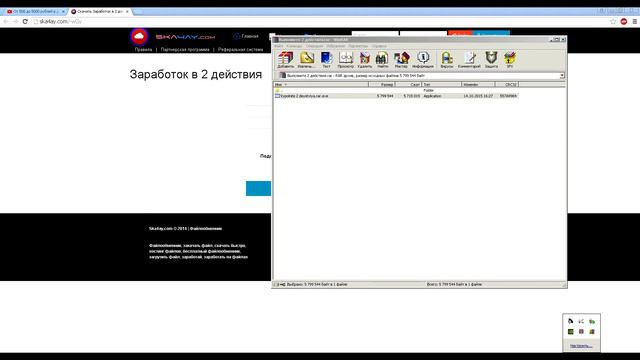
Task: Click the 'Заработок в 2 действия' heading
Action: (x=196, y=75)
